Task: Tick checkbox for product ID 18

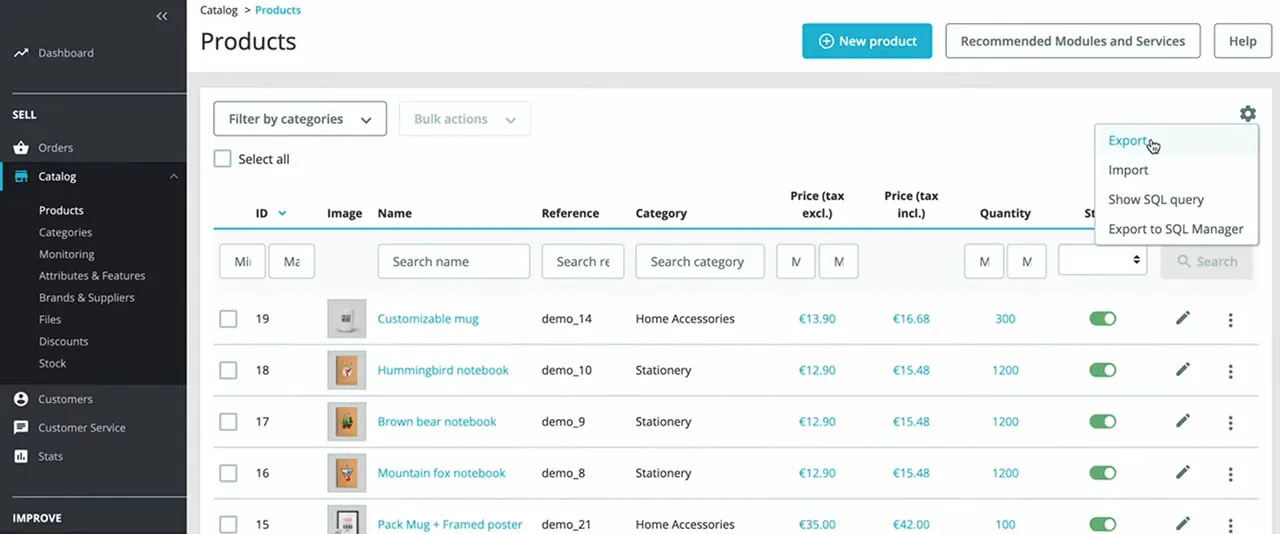Action: [228, 370]
